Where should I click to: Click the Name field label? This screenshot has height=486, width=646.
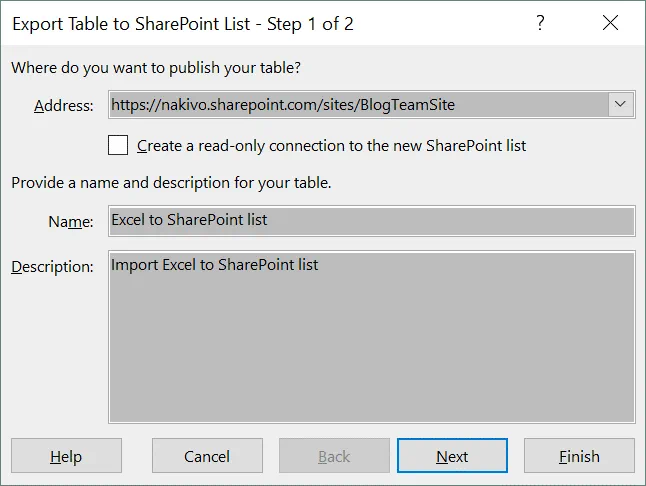point(71,222)
